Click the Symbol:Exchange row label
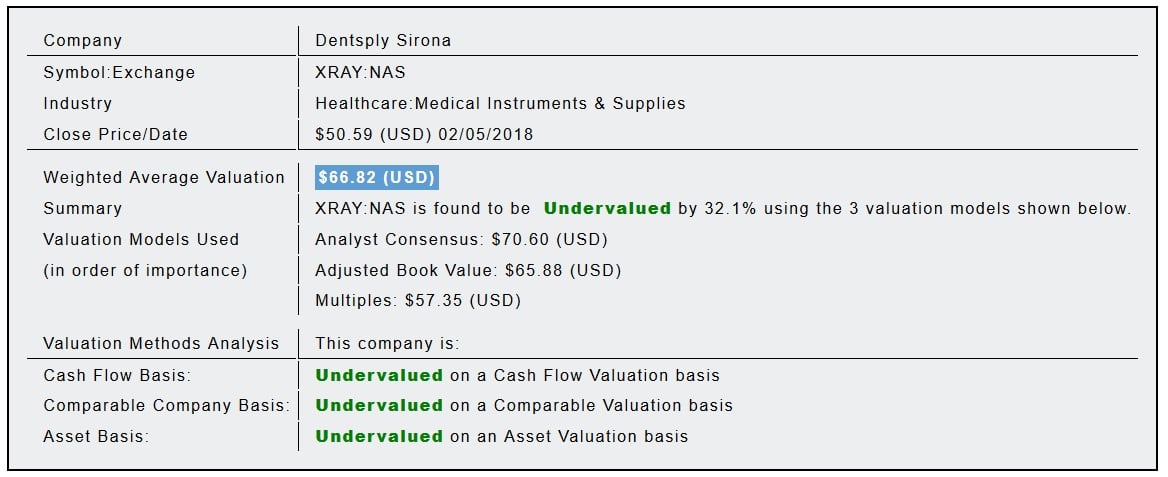Screen dimensions: 1168x477 pos(119,72)
